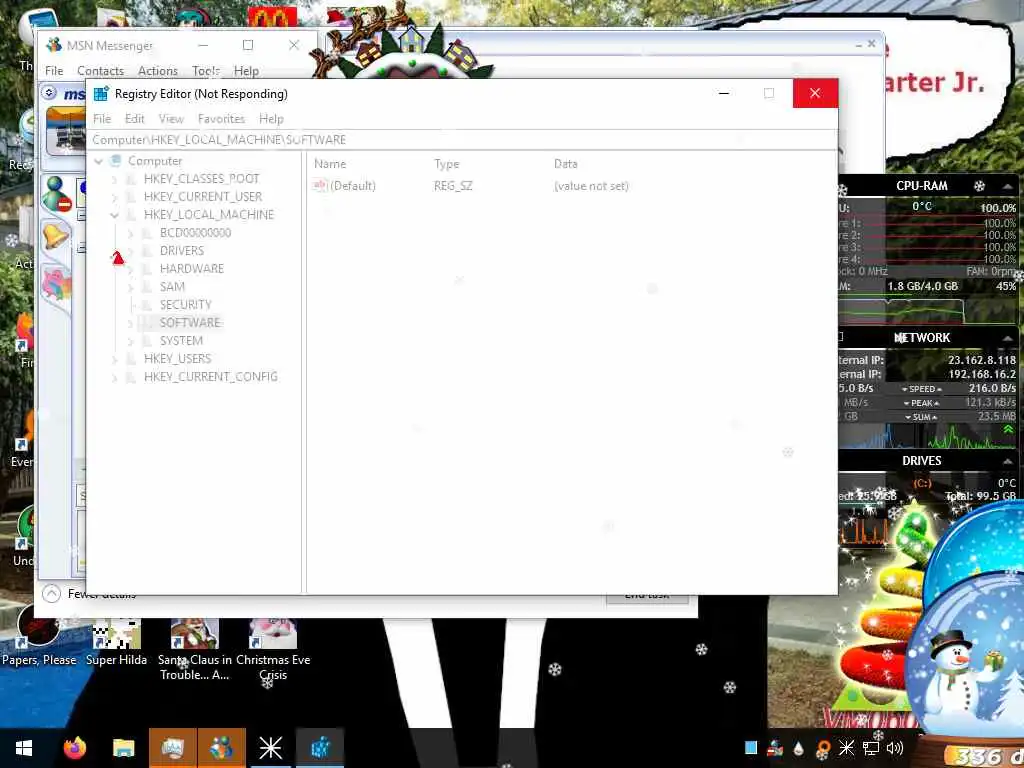Click the Data column header

tap(566, 164)
